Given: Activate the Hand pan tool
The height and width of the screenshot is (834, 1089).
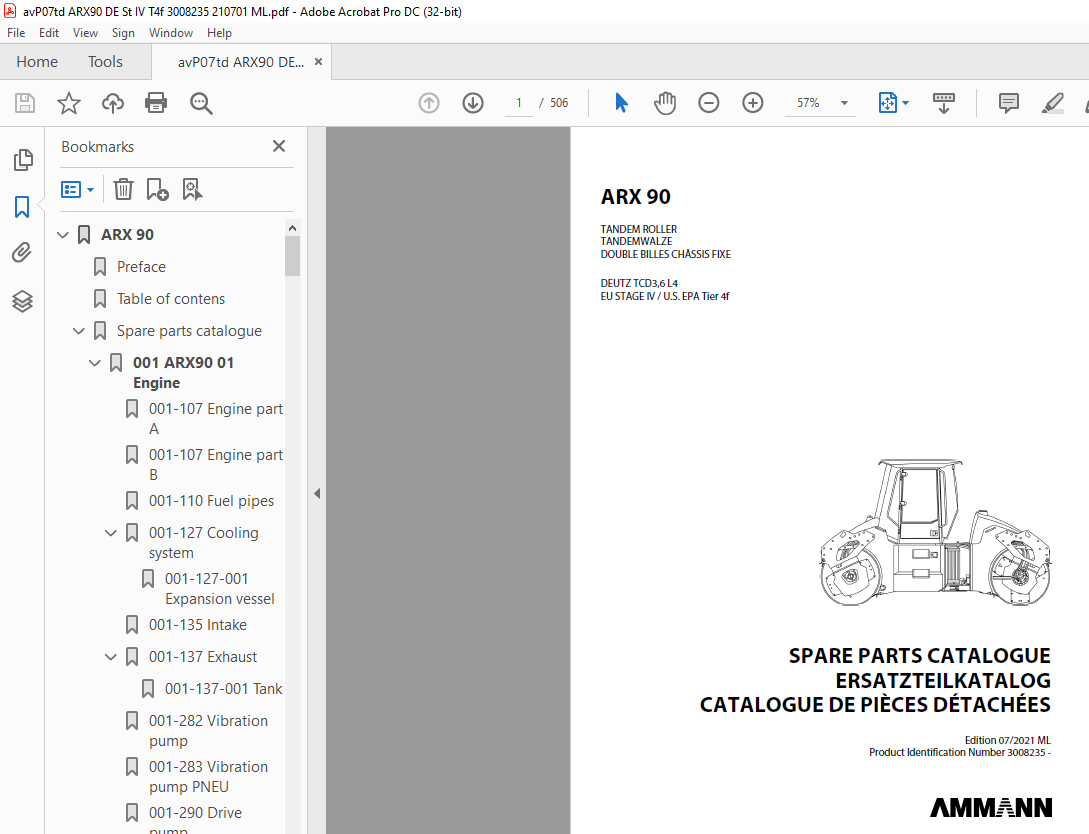Looking at the screenshot, I should click(x=665, y=103).
